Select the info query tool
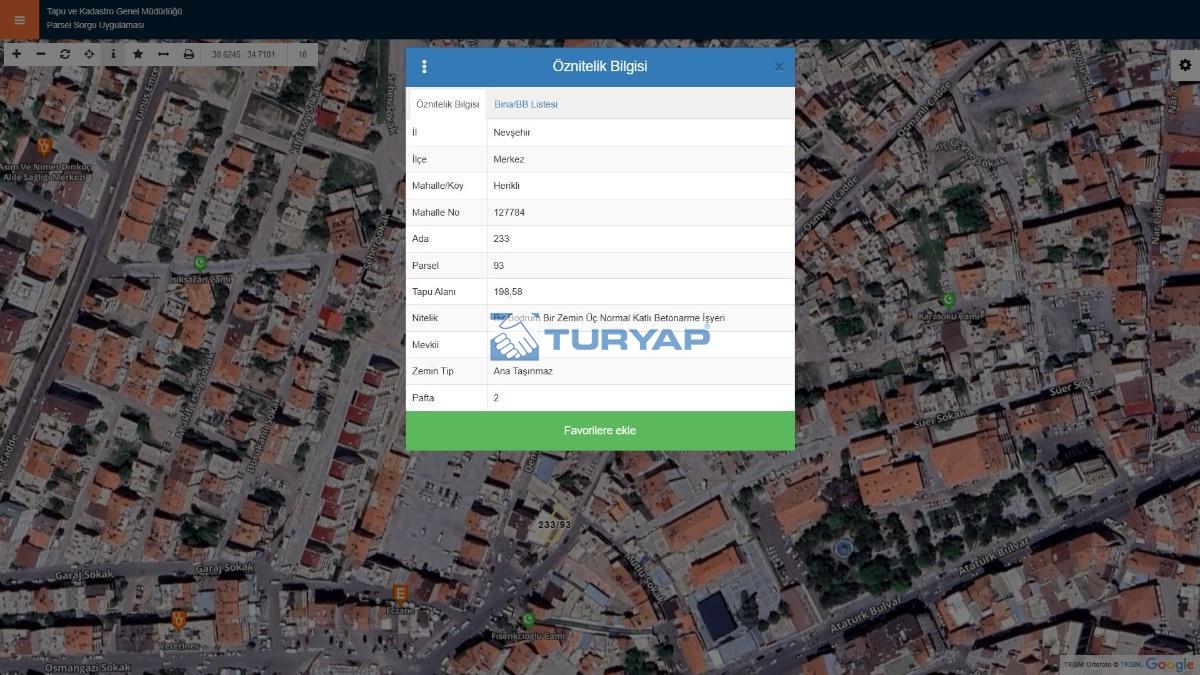Image resolution: width=1200 pixels, height=675 pixels. pos(113,54)
